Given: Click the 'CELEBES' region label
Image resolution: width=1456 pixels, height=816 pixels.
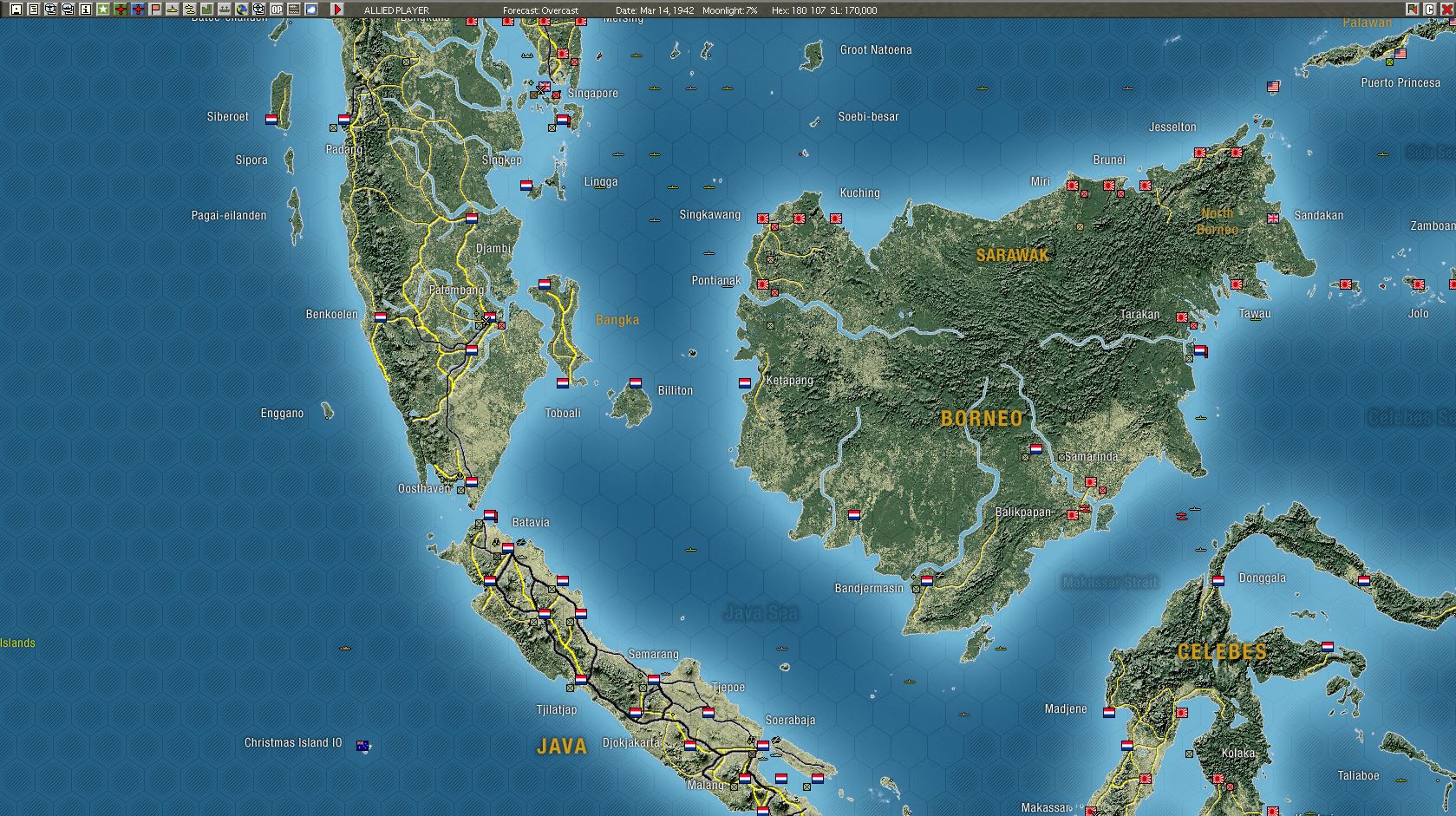Looking at the screenshot, I should [1222, 652].
